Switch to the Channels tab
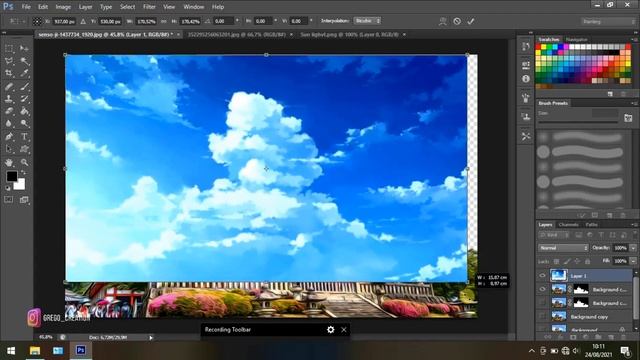The width and height of the screenshot is (640, 360). coord(568,224)
